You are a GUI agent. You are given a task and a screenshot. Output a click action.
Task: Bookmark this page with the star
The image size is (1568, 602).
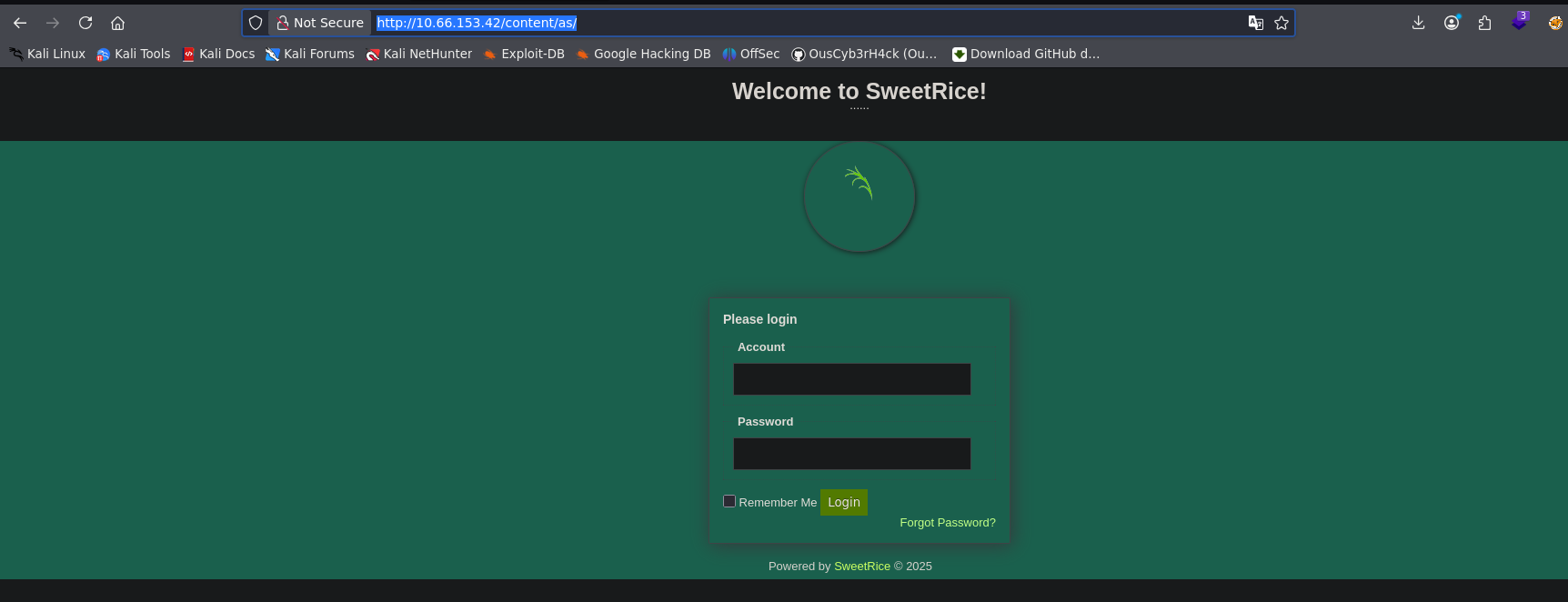tap(1282, 23)
